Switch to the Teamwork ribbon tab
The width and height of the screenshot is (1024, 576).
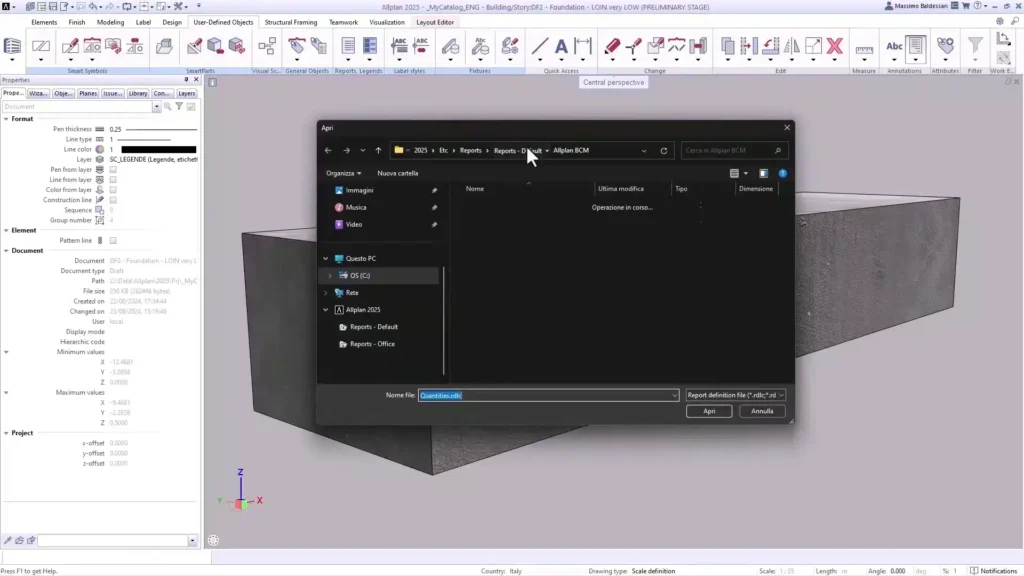pyautogui.click(x=344, y=21)
